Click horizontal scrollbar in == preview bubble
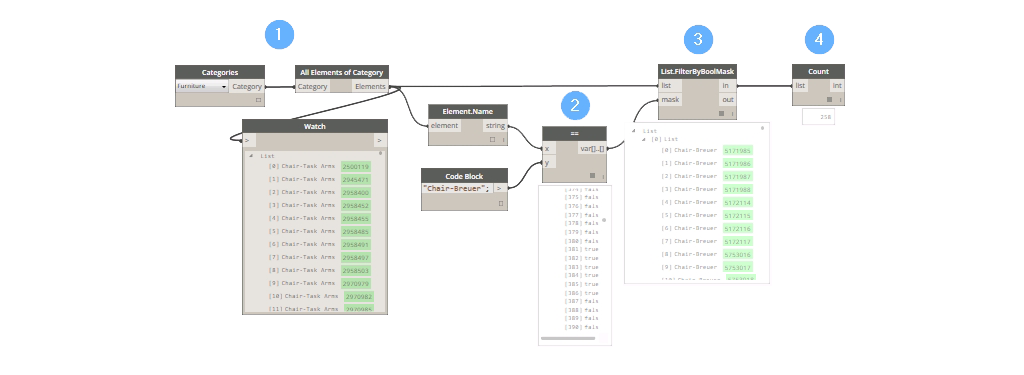Screen dimensions: 1024x375 coord(568,338)
